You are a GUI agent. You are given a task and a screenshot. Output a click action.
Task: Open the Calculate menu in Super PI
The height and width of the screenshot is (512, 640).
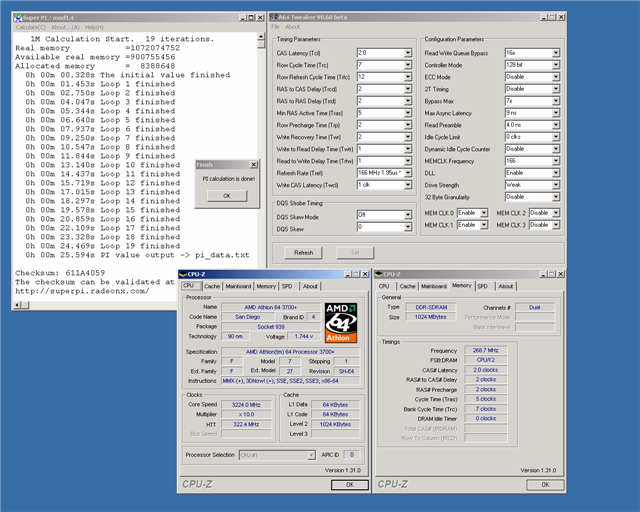point(29,27)
